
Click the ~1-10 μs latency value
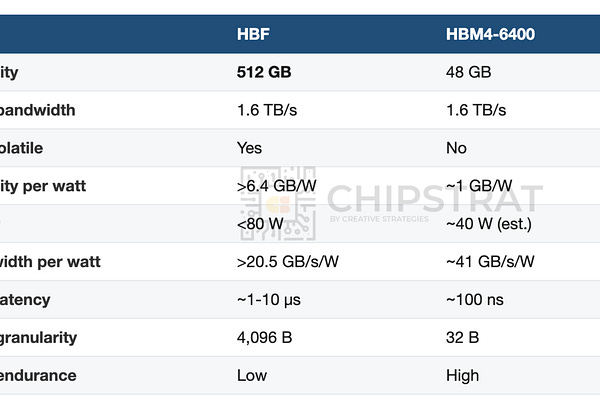point(269,299)
